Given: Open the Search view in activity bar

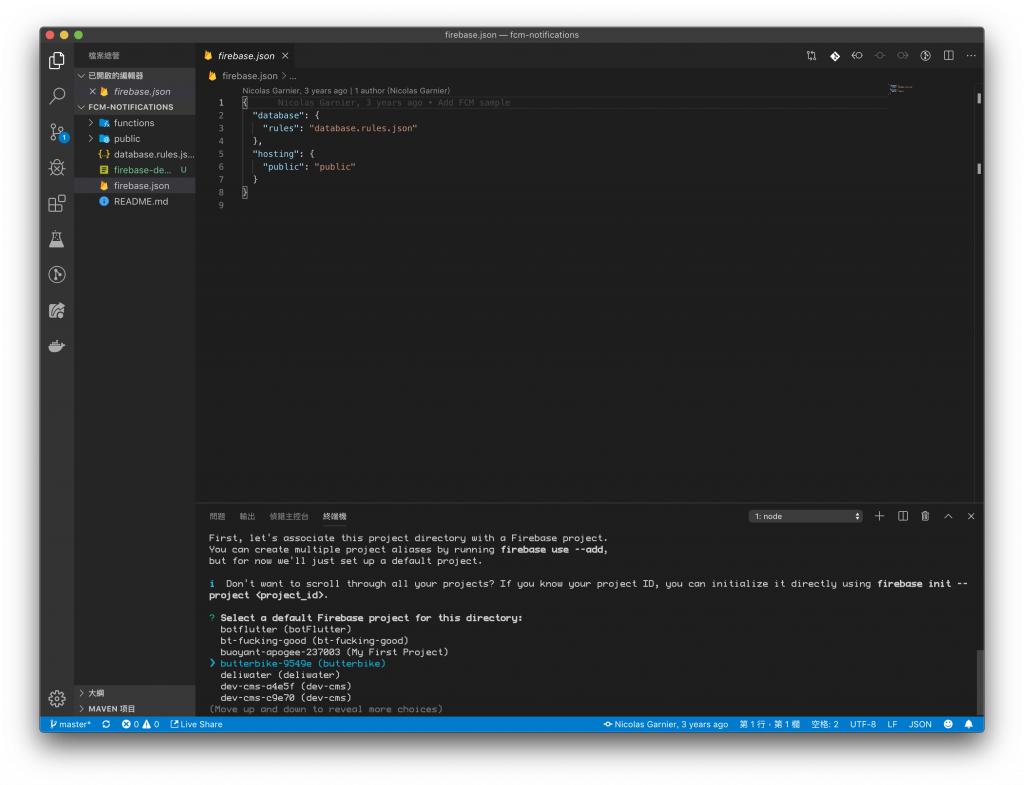Looking at the screenshot, I should tap(57, 97).
